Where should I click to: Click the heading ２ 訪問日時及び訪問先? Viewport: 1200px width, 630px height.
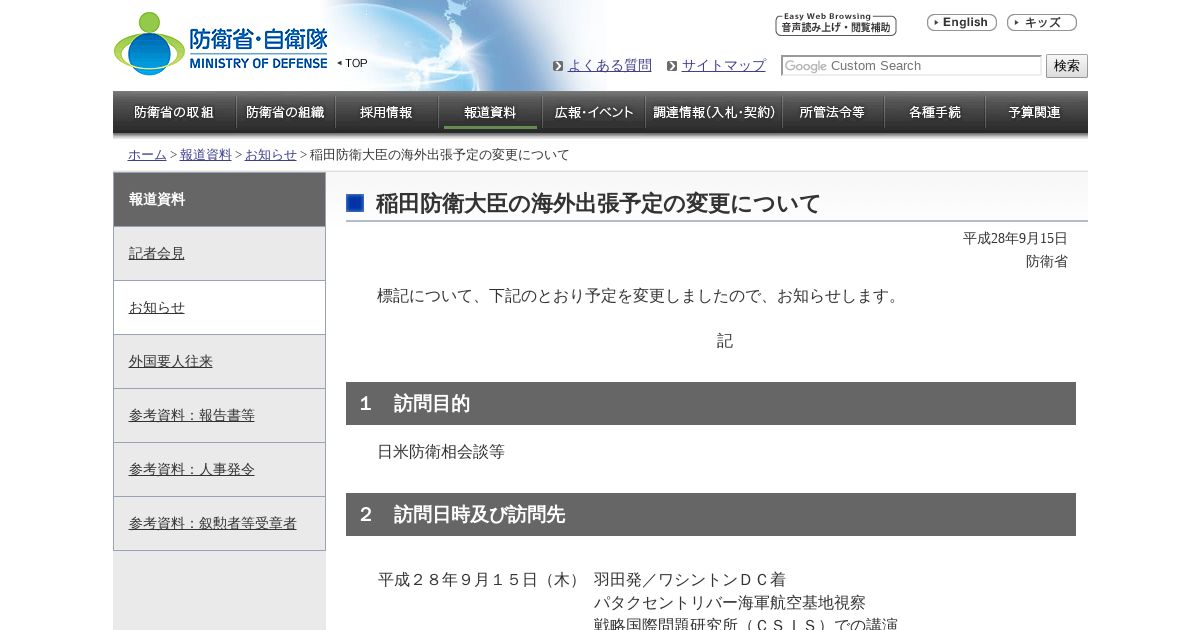[x=711, y=515]
